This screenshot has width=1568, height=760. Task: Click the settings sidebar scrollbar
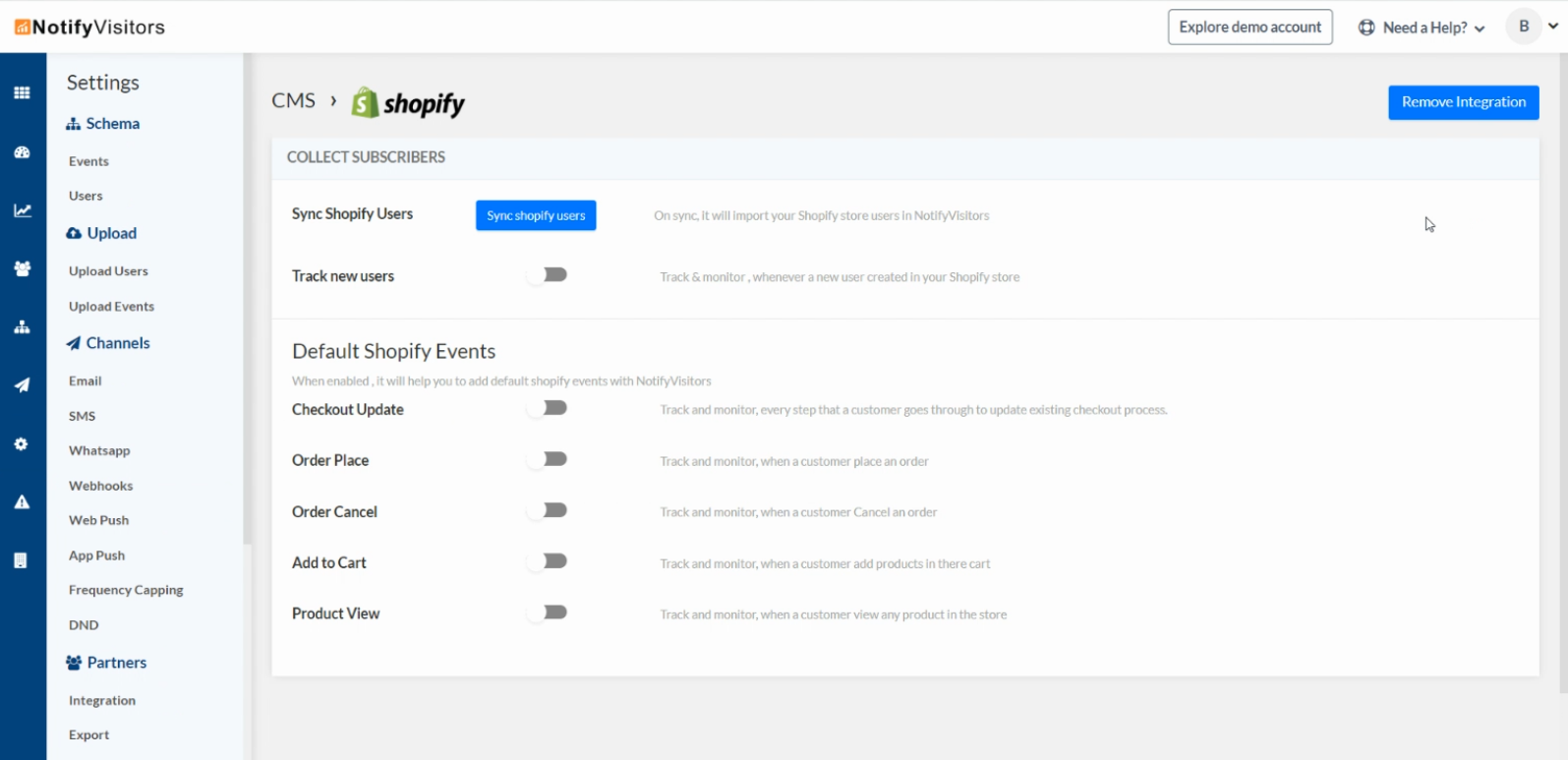tap(248, 299)
